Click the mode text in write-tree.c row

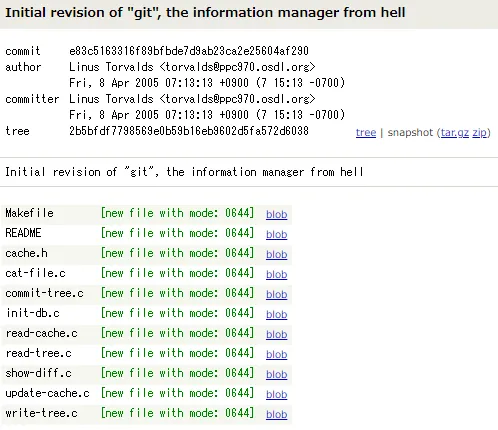coord(177,413)
